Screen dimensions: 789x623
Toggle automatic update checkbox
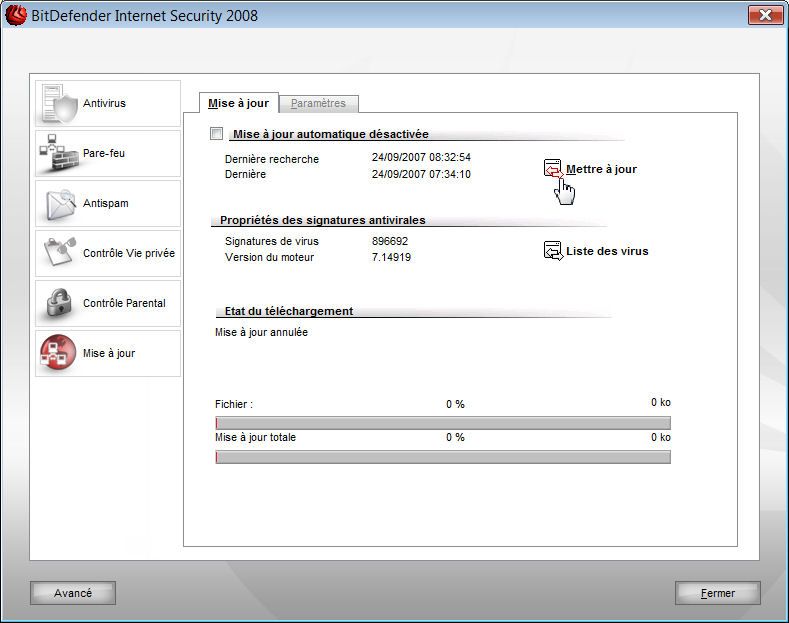coord(217,134)
